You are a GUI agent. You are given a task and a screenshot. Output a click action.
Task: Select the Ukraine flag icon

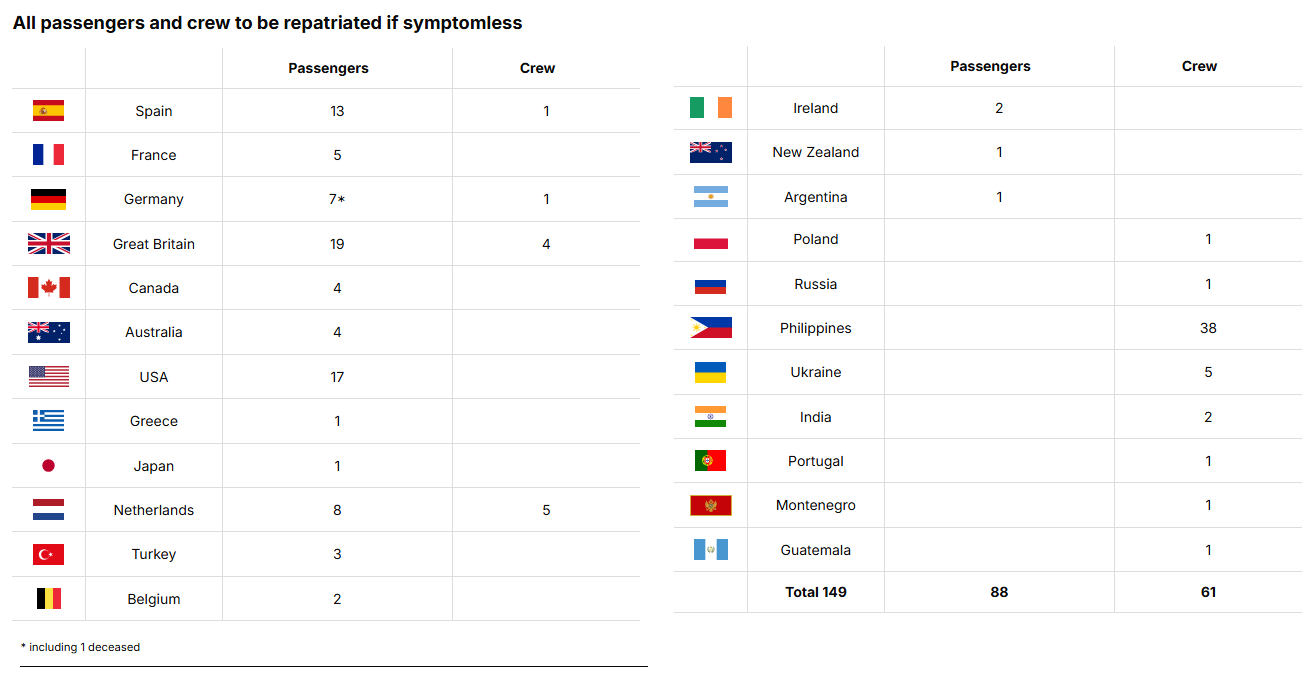click(711, 372)
